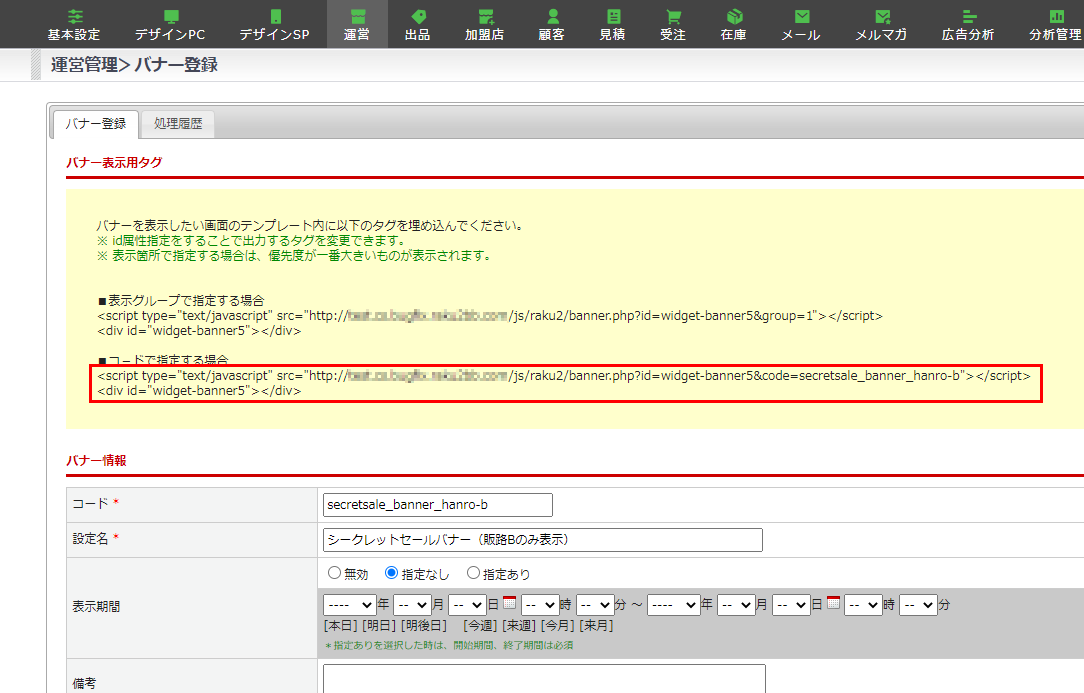Expand the end year dropdown
The image size is (1084, 693).
click(673, 605)
